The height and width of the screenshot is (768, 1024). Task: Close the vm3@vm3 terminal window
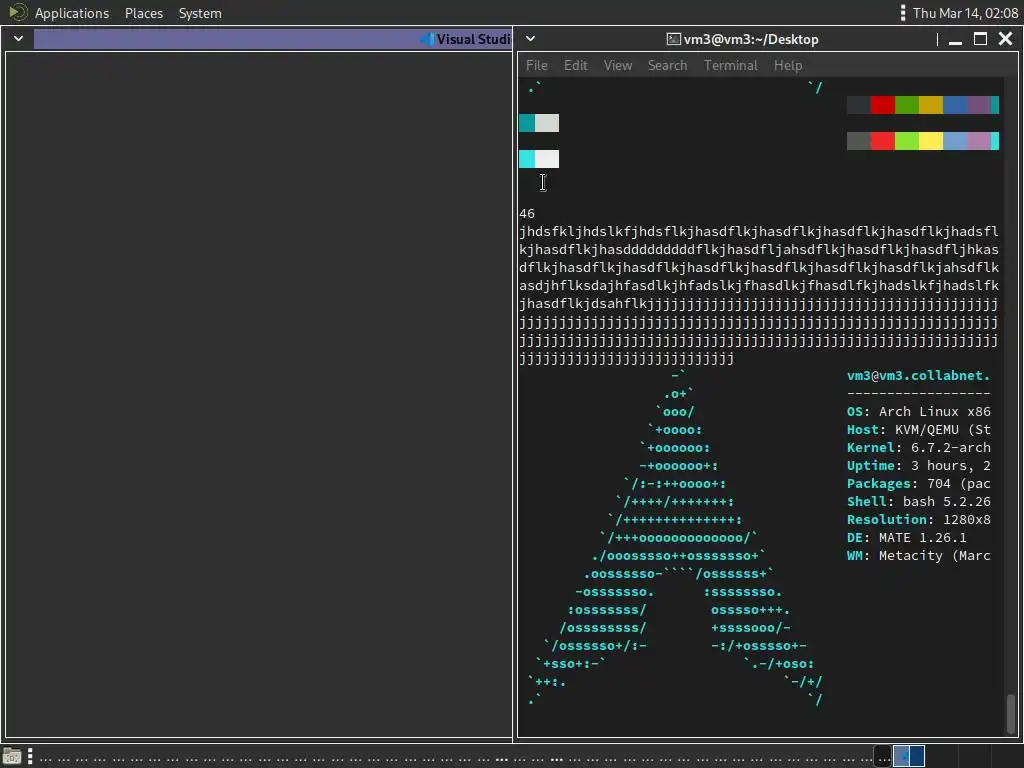1006,39
